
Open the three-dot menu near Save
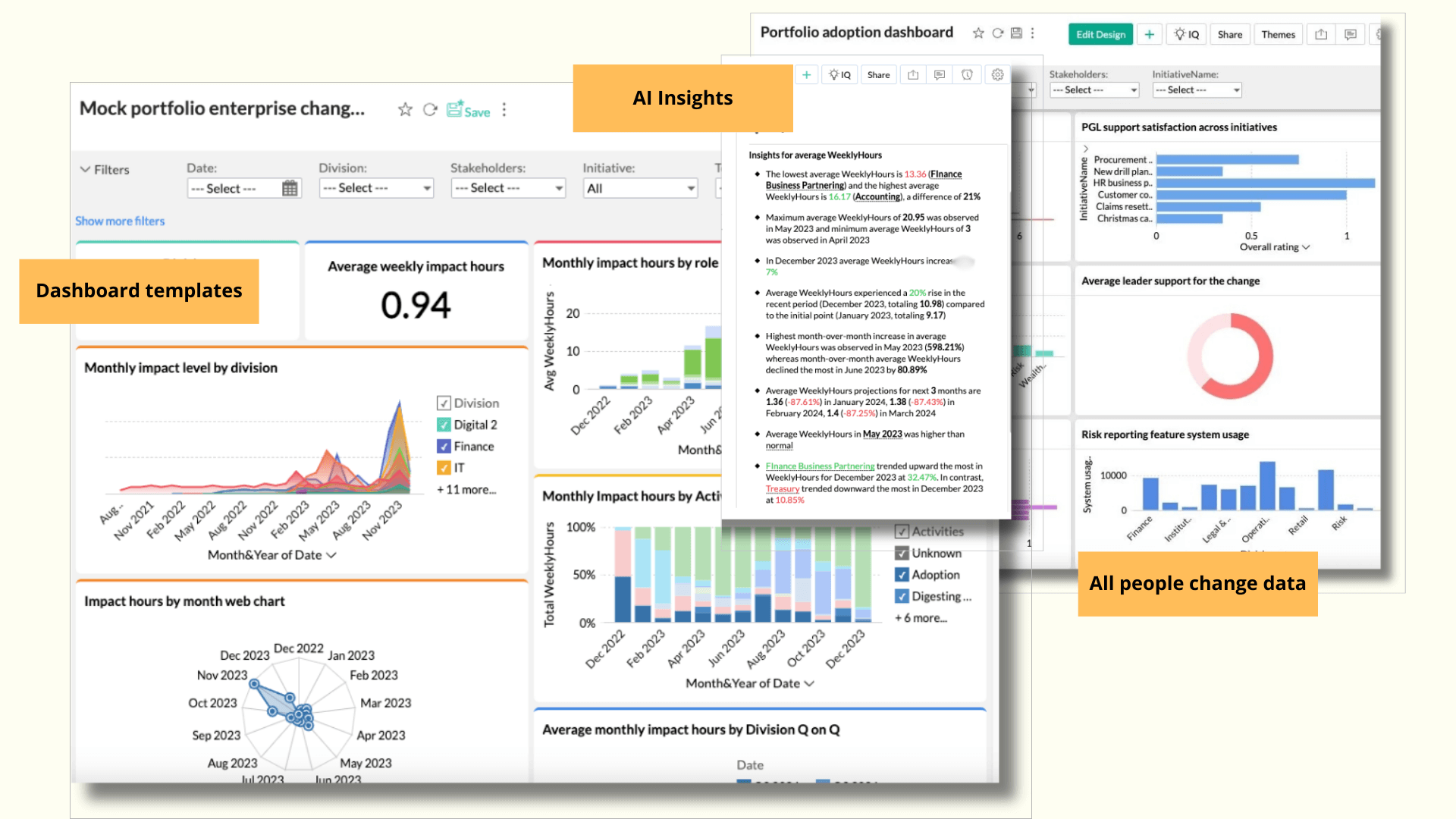coord(504,110)
